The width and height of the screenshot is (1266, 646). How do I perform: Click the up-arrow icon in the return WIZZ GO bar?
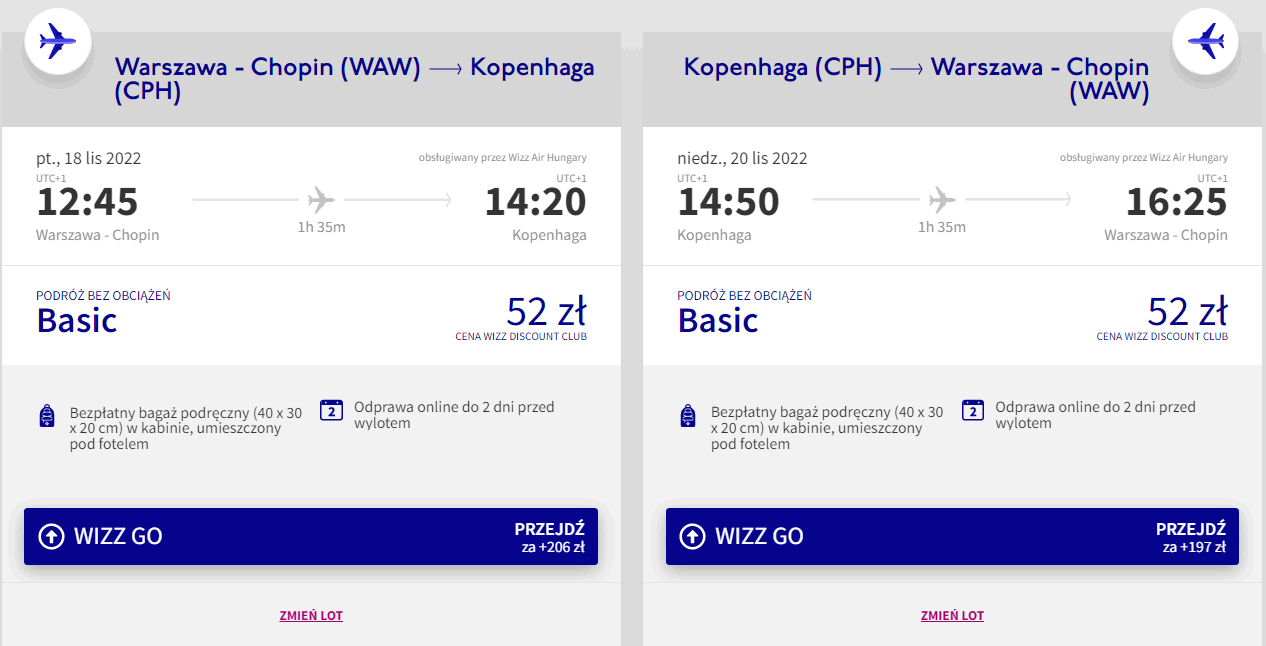click(x=691, y=536)
